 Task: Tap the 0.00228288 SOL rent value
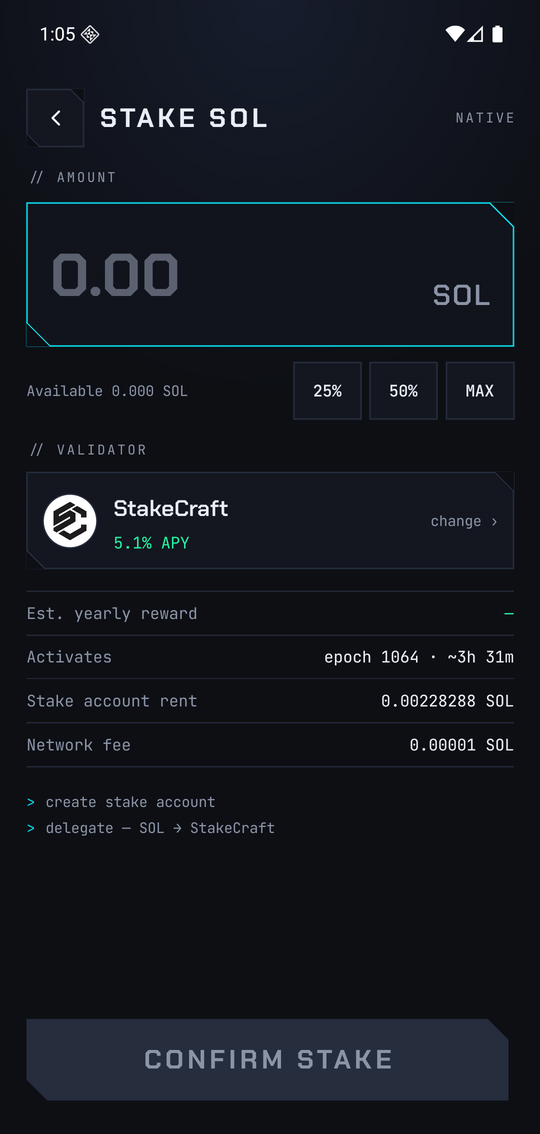click(447, 701)
